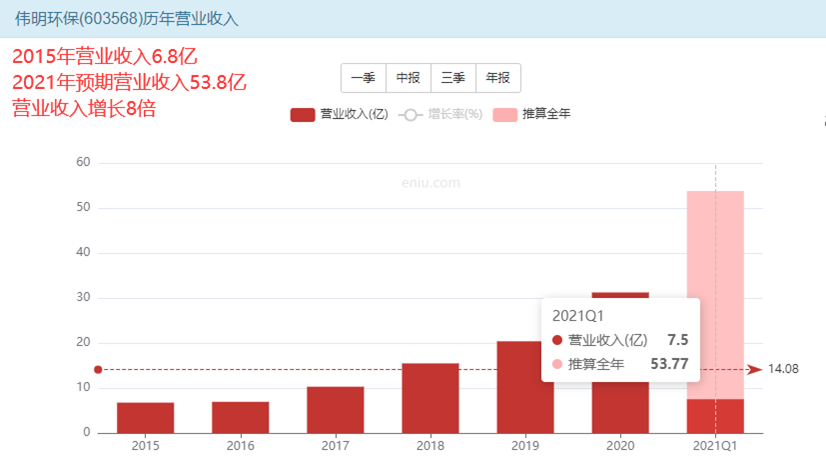The image size is (826, 457).
Task: Select the 2016 revenue bar
Action: (240, 418)
